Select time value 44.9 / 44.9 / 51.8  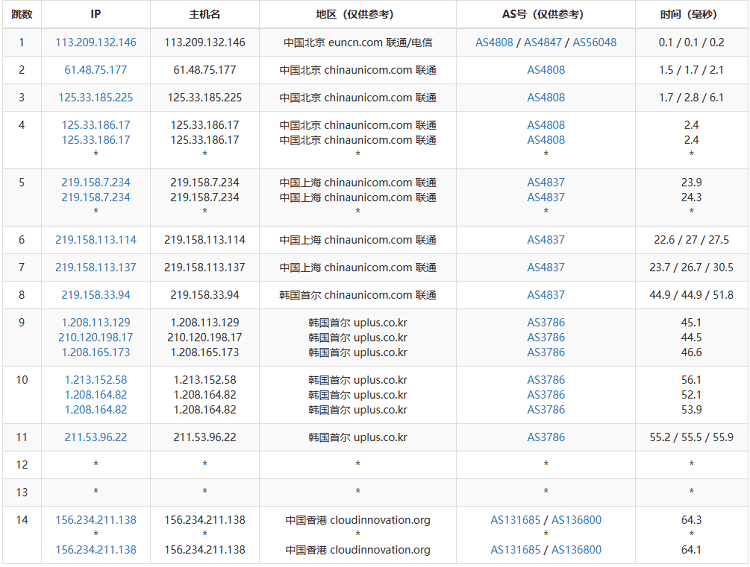(692, 295)
